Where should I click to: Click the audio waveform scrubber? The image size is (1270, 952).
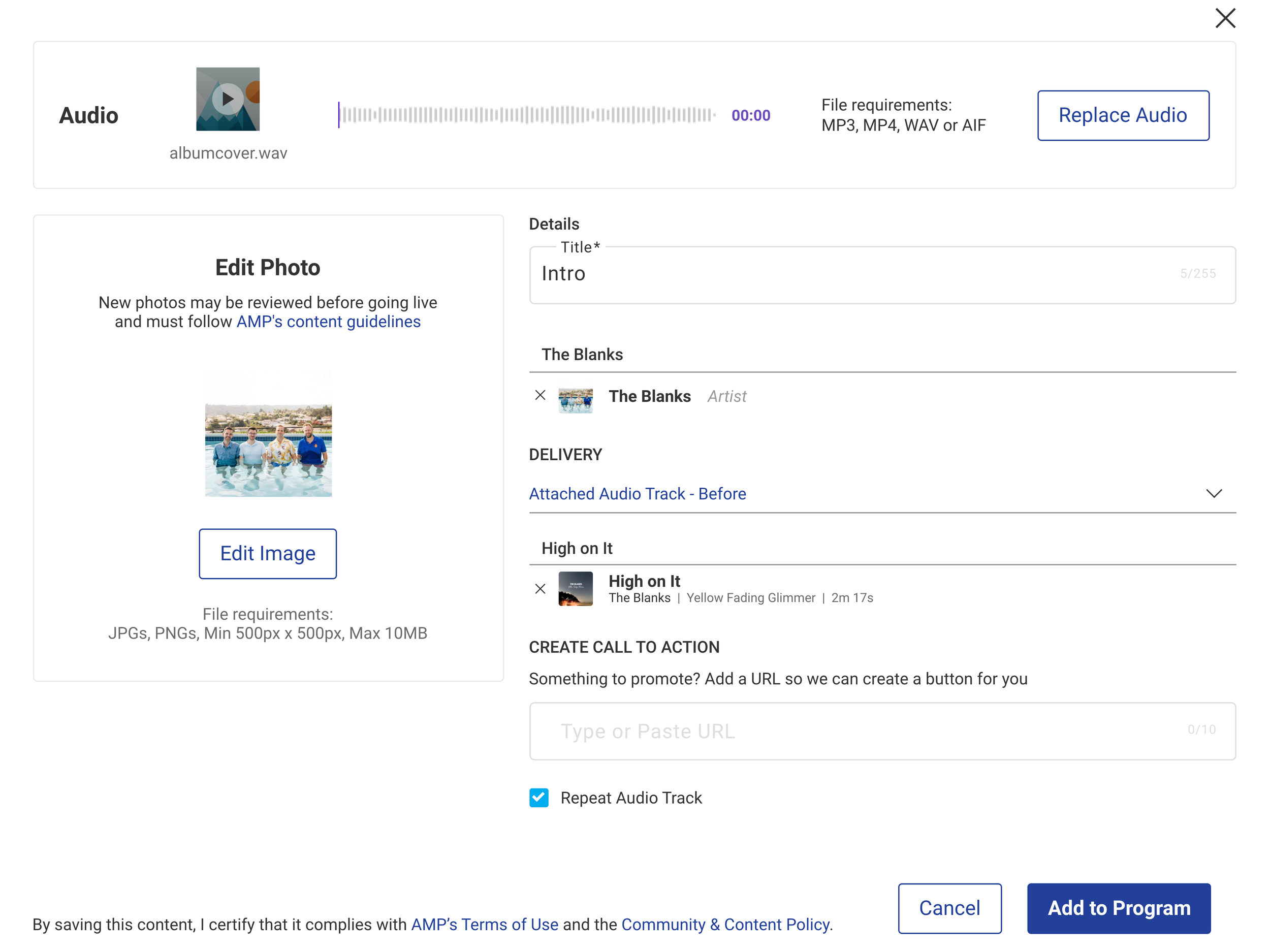coord(528,115)
